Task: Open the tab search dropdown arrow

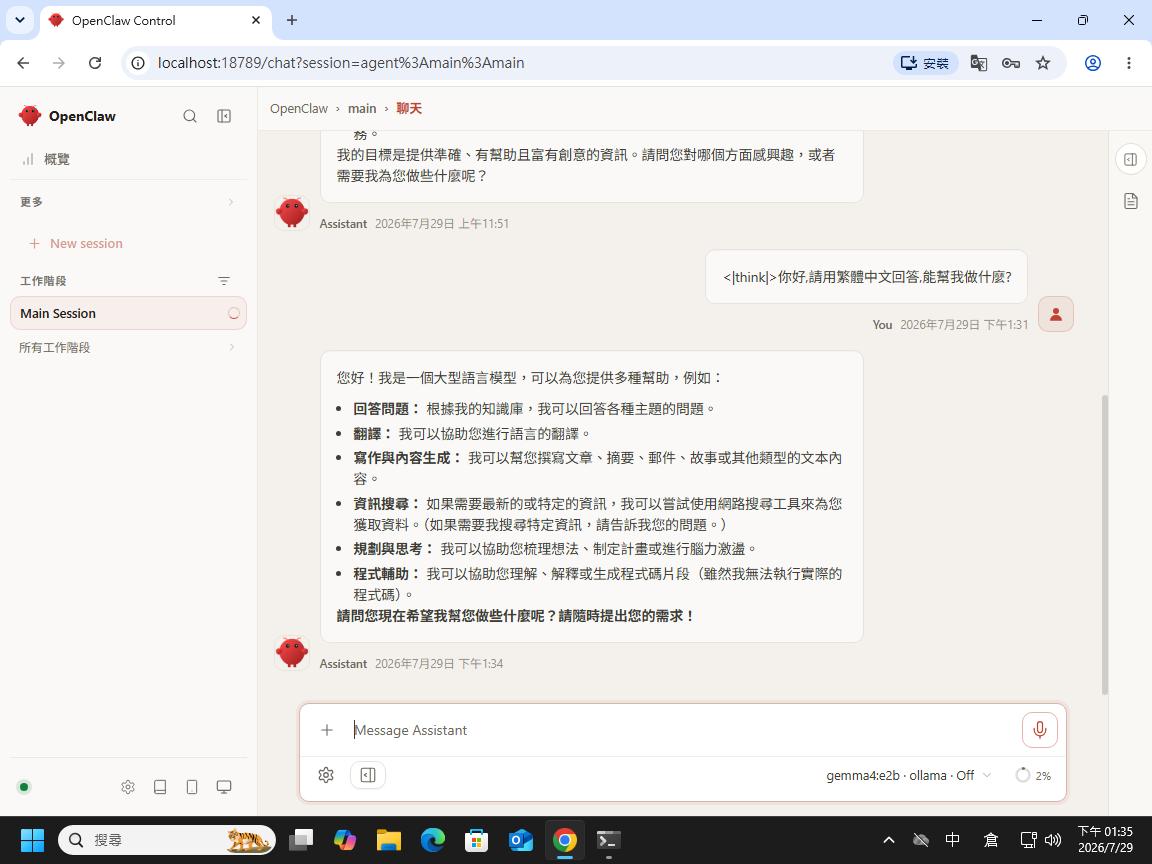Action: 20,20
